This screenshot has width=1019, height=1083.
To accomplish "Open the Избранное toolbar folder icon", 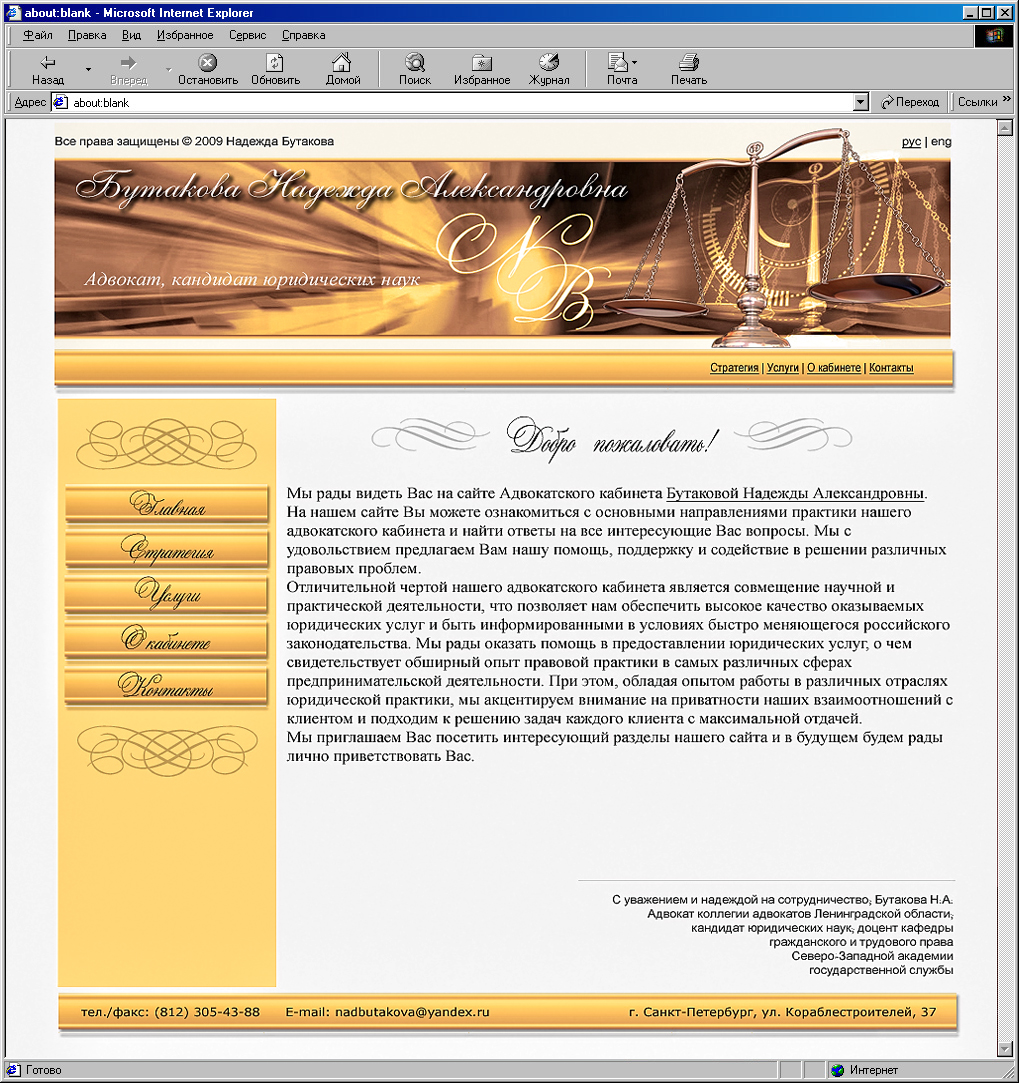I will (482, 63).
